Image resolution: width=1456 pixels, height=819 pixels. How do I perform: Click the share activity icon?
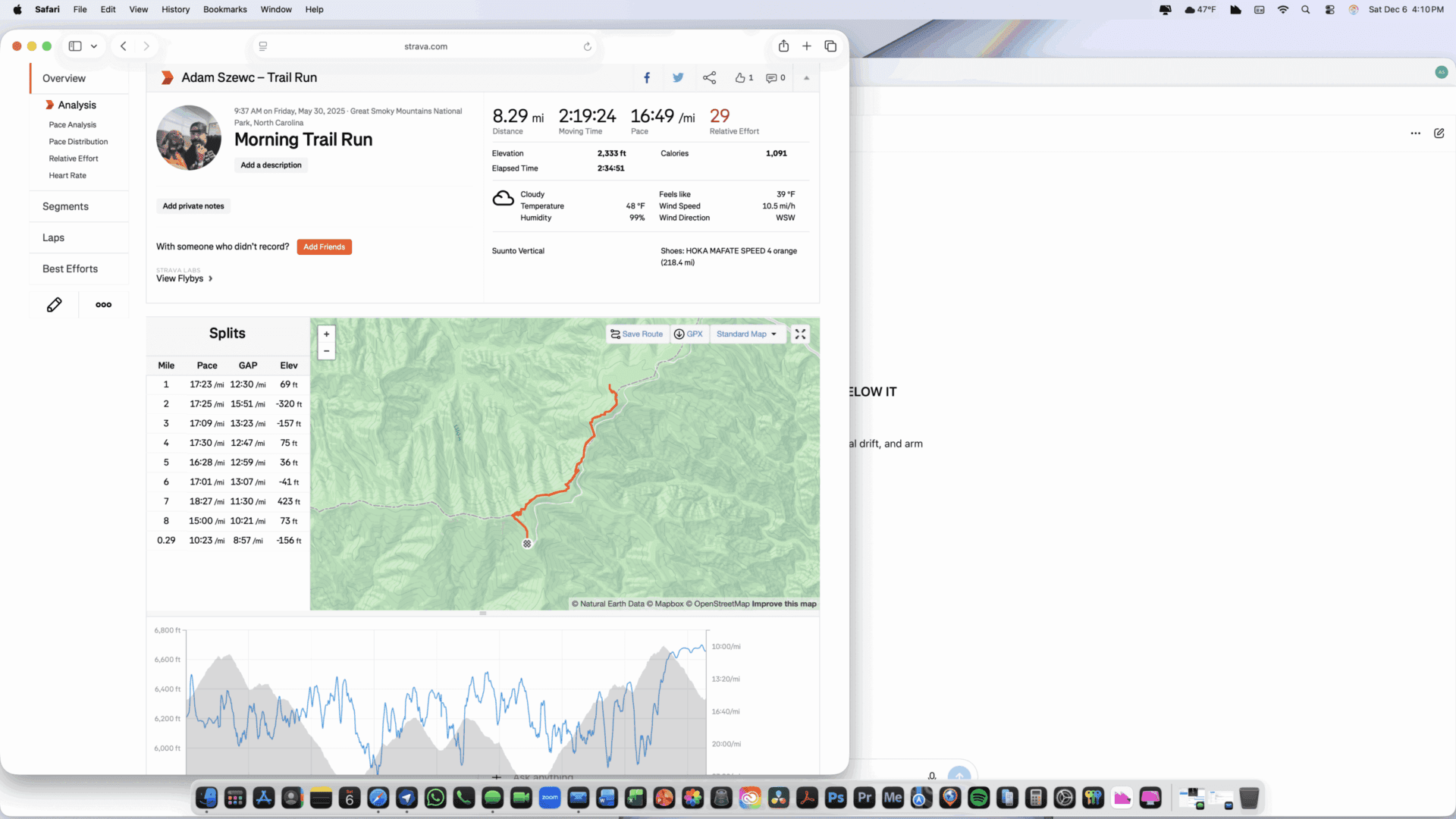pyautogui.click(x=709, y=77)
